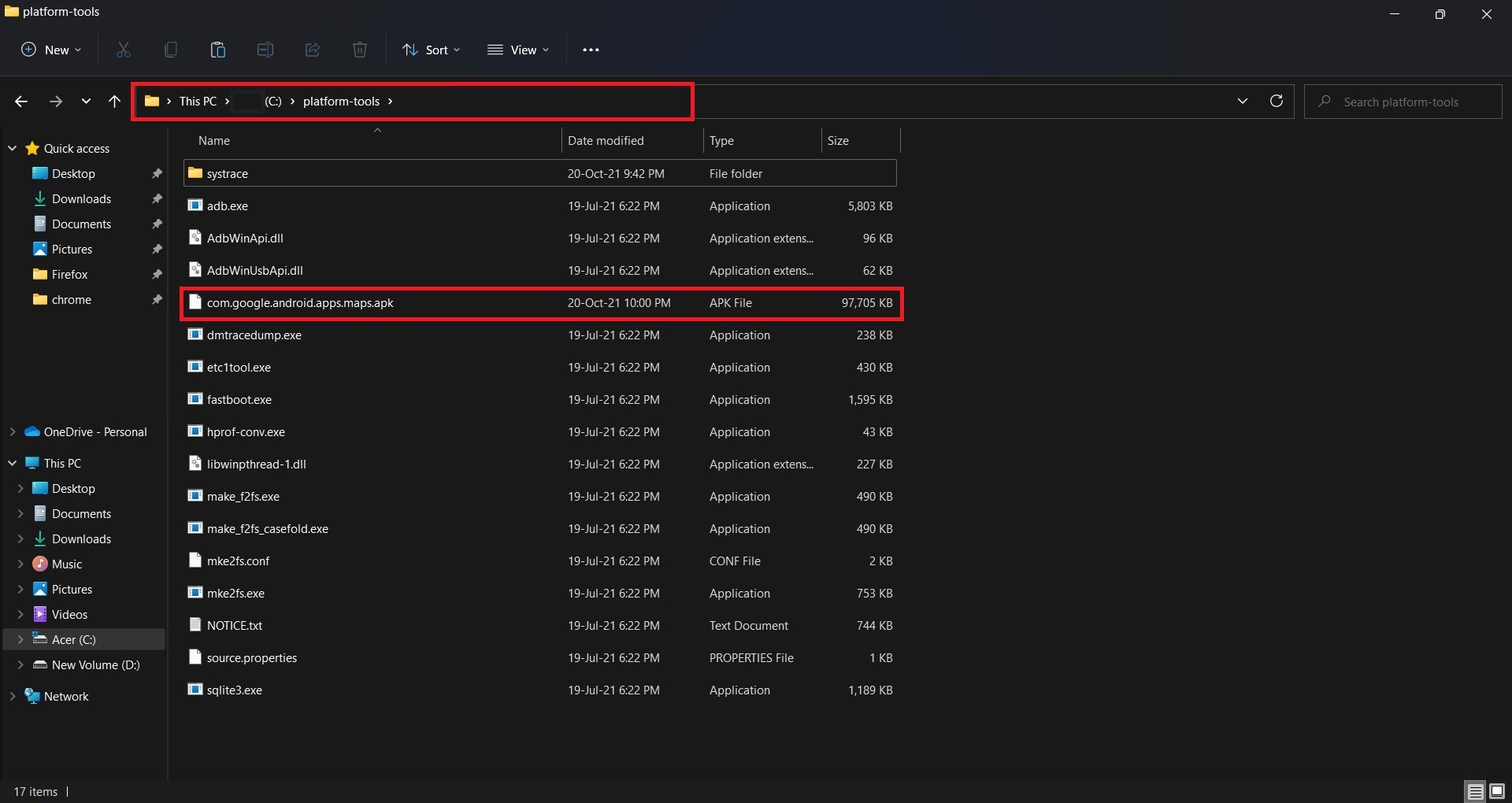Switch to details view toggle in status bar
The height and width of the screenshot is (803, 1512).
coord(1475,791)
